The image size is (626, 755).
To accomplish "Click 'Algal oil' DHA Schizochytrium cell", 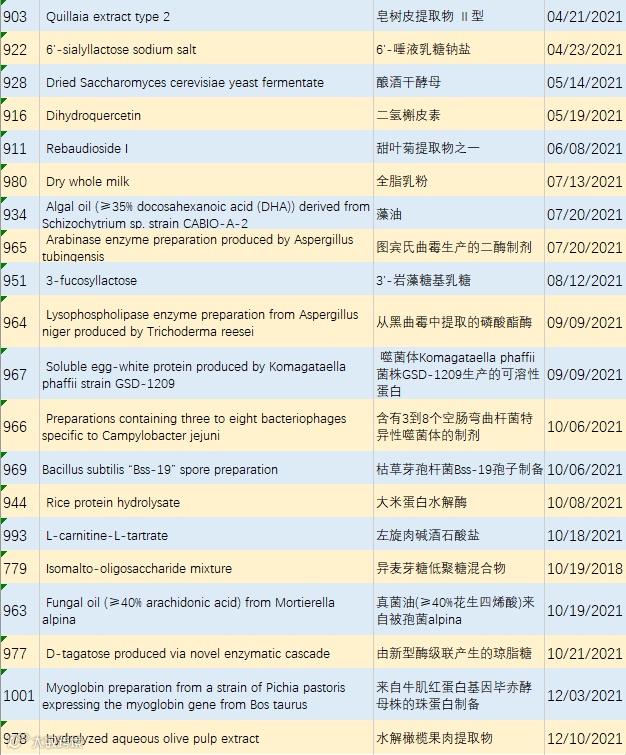I will tap(206, 214).
